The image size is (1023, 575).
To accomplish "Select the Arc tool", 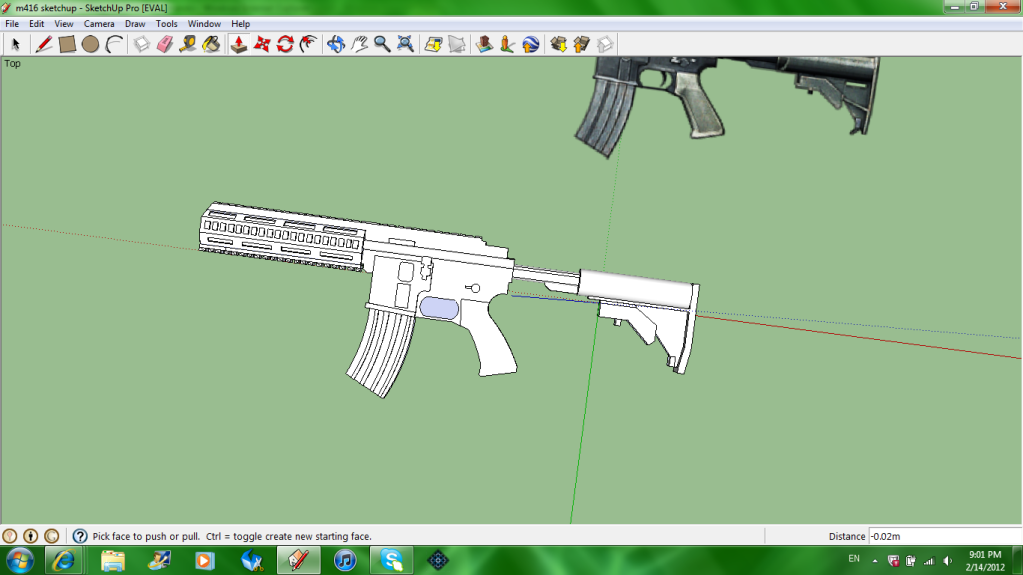I will click(x=114, y=44).
